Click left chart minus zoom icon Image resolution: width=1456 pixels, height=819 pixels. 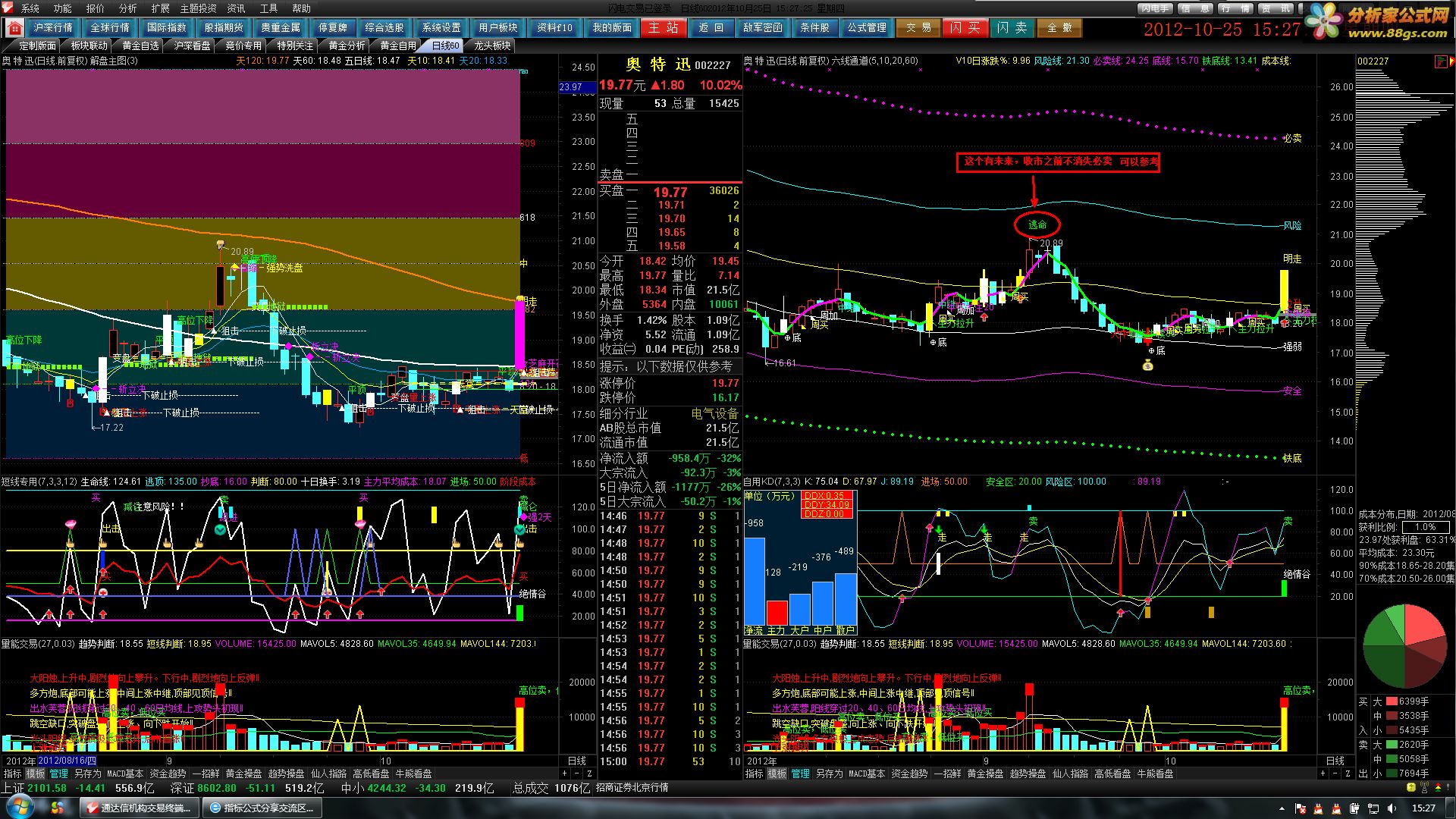[x=577, y=773]
